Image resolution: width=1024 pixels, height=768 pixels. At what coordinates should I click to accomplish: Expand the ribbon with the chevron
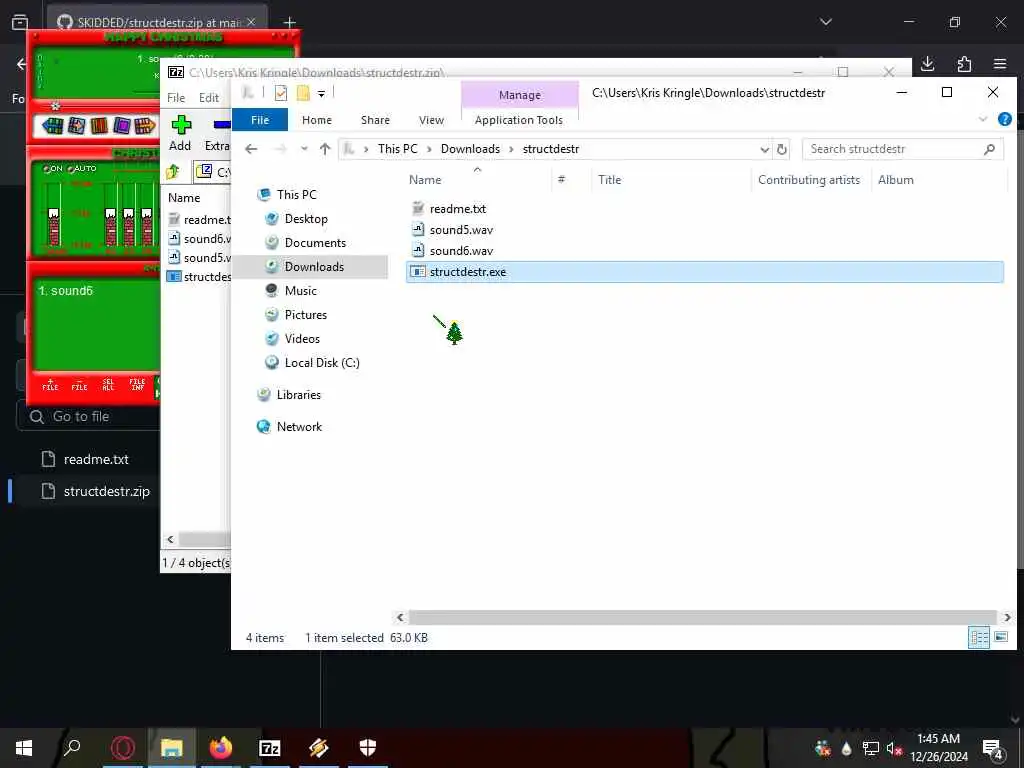pyautogui.click(x=983, y=119)
